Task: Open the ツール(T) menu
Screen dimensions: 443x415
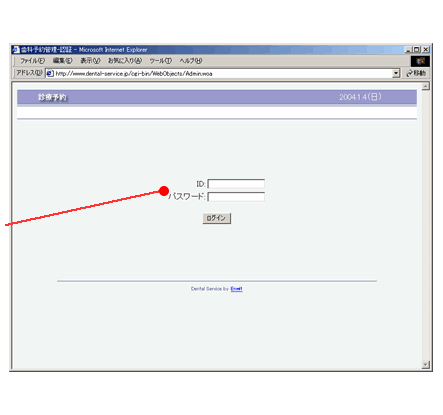Action: (160, 61)
